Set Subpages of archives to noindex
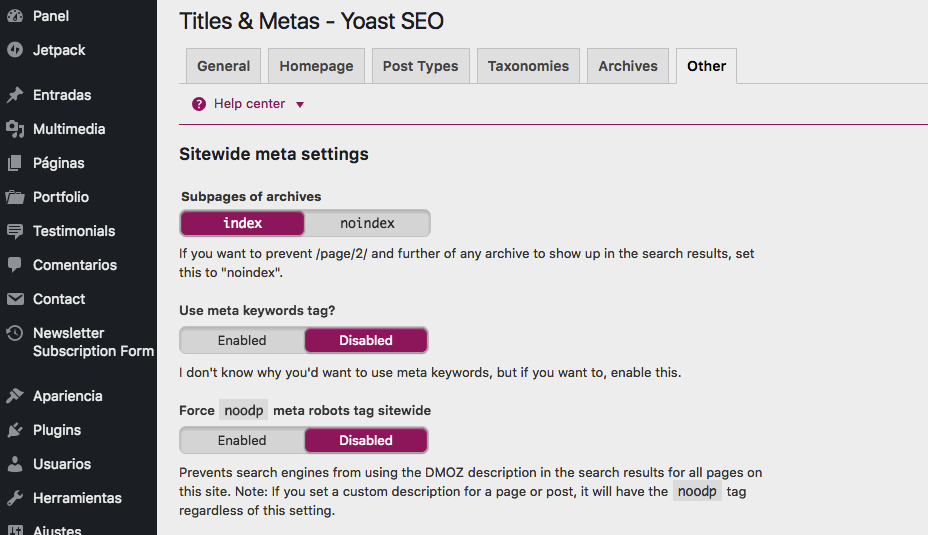This screenshot has width=928, height=535. click(x=367, y=223)
